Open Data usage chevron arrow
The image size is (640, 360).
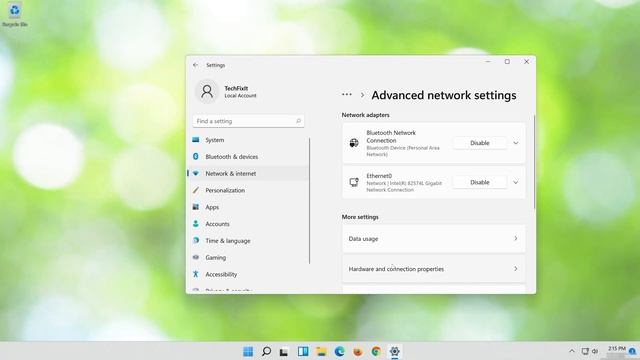[x=516, y=238]
